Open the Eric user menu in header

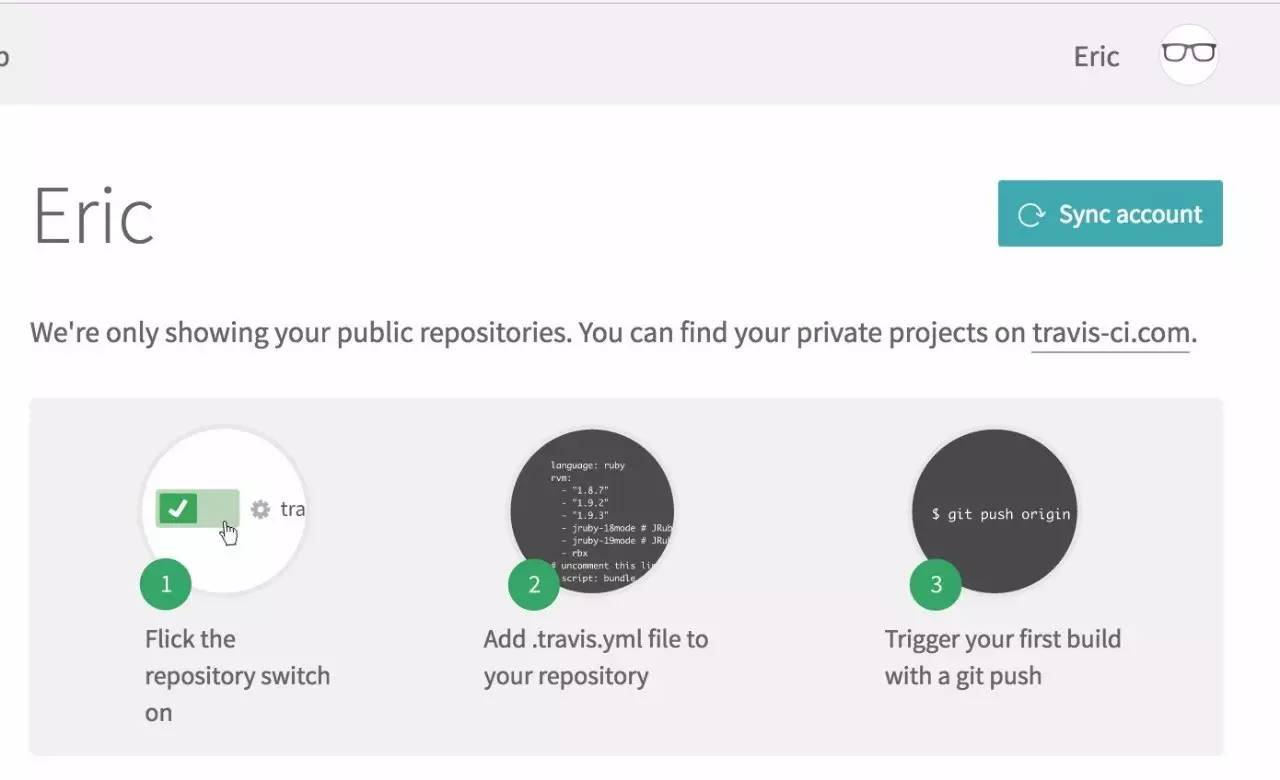[x=1096, y=56]
